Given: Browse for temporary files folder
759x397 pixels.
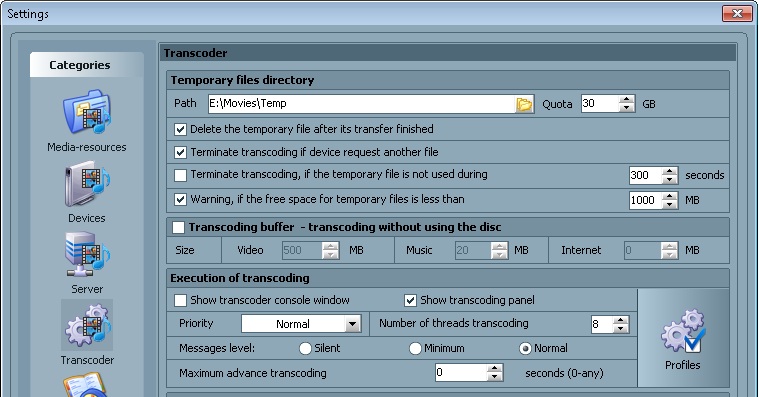Looking at the screenshot, I should point(524,104).
